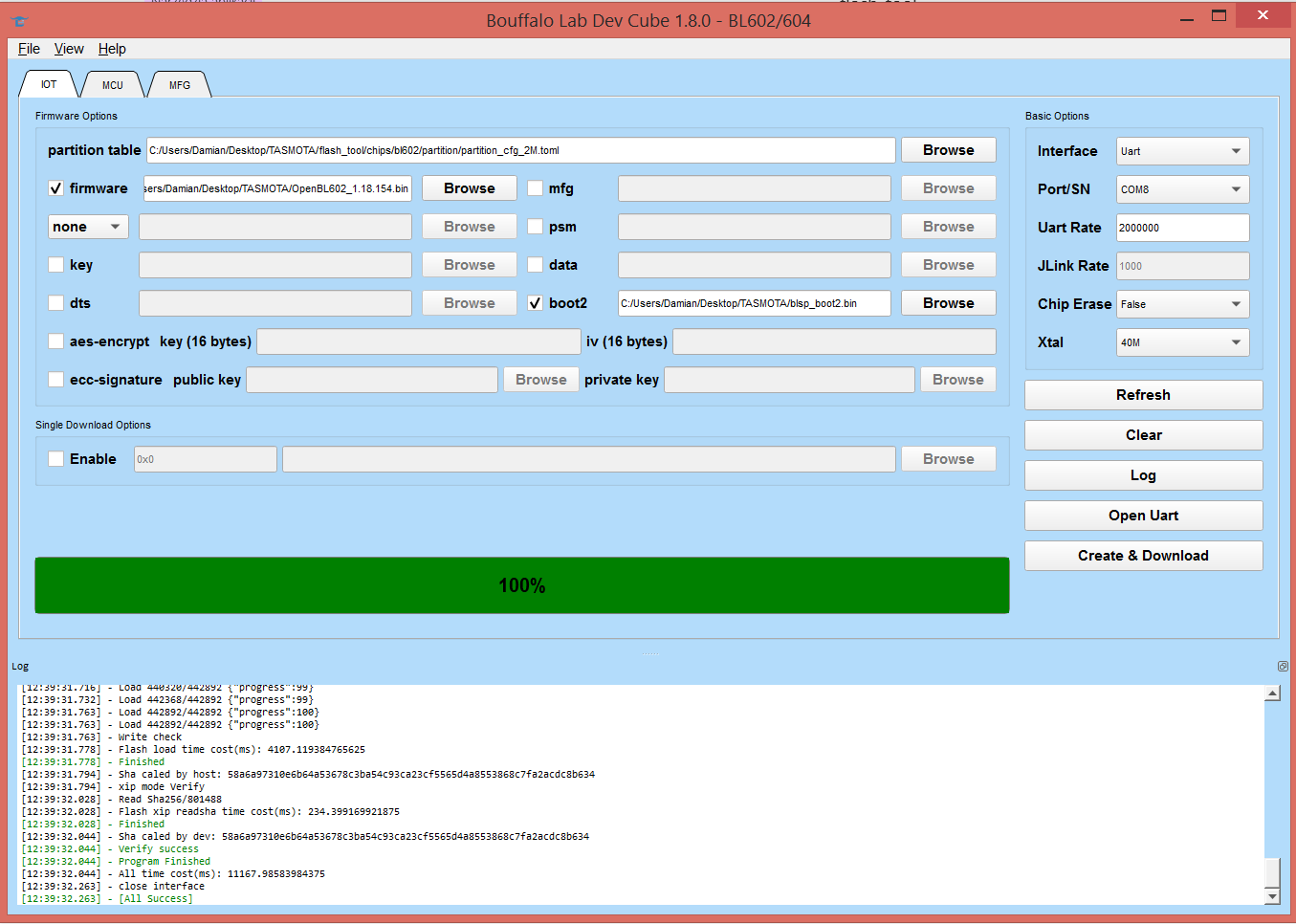Click the 'Program Finished' log line
The image size is (1296, 924).
click(116, 862)
